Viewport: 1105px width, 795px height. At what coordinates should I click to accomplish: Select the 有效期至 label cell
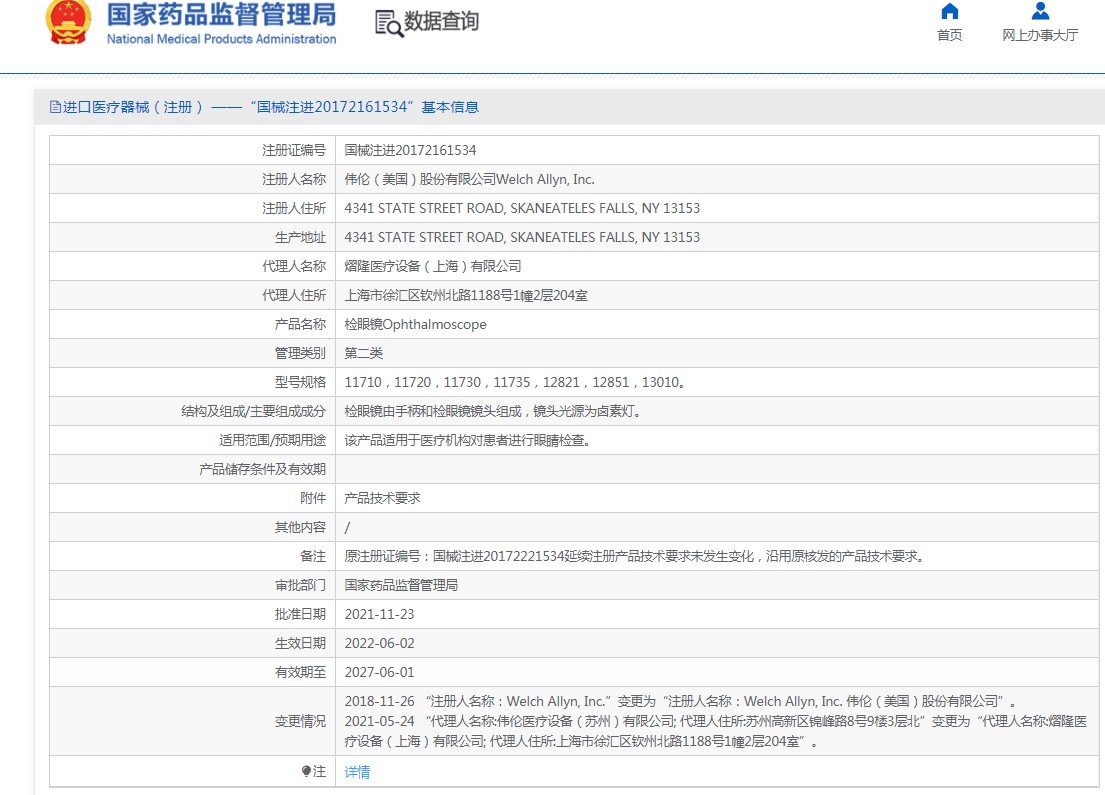[x=192, y=671]
